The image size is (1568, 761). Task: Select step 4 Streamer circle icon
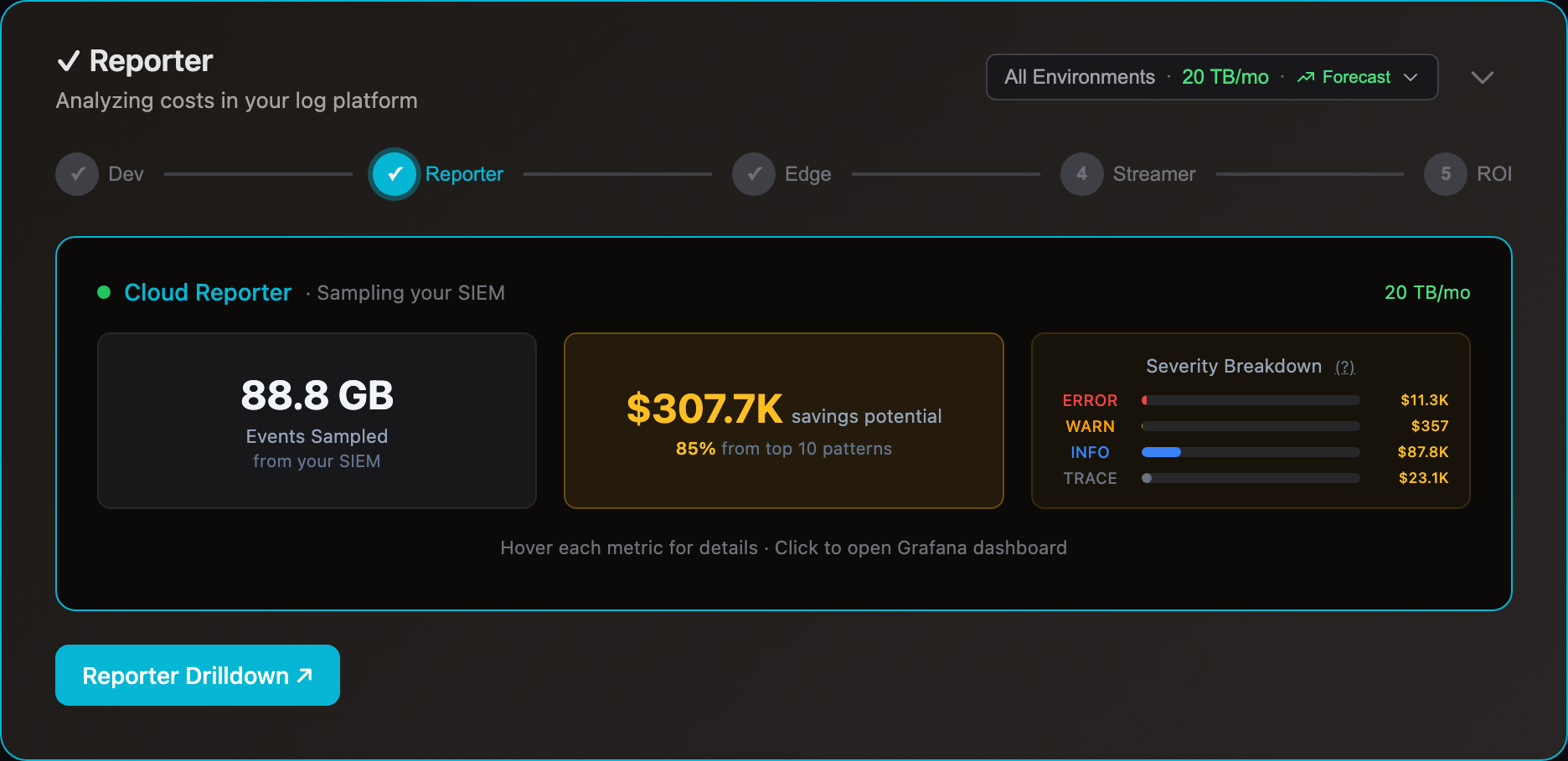point(1081,174)
